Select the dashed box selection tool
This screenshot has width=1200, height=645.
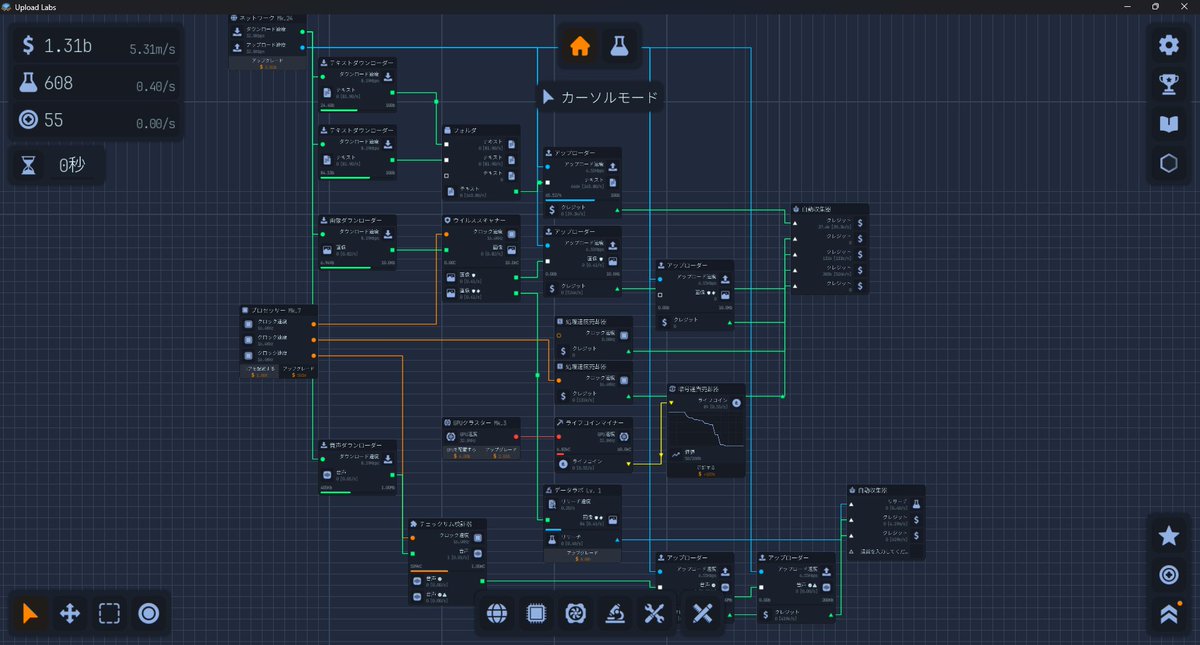point(109,613)
